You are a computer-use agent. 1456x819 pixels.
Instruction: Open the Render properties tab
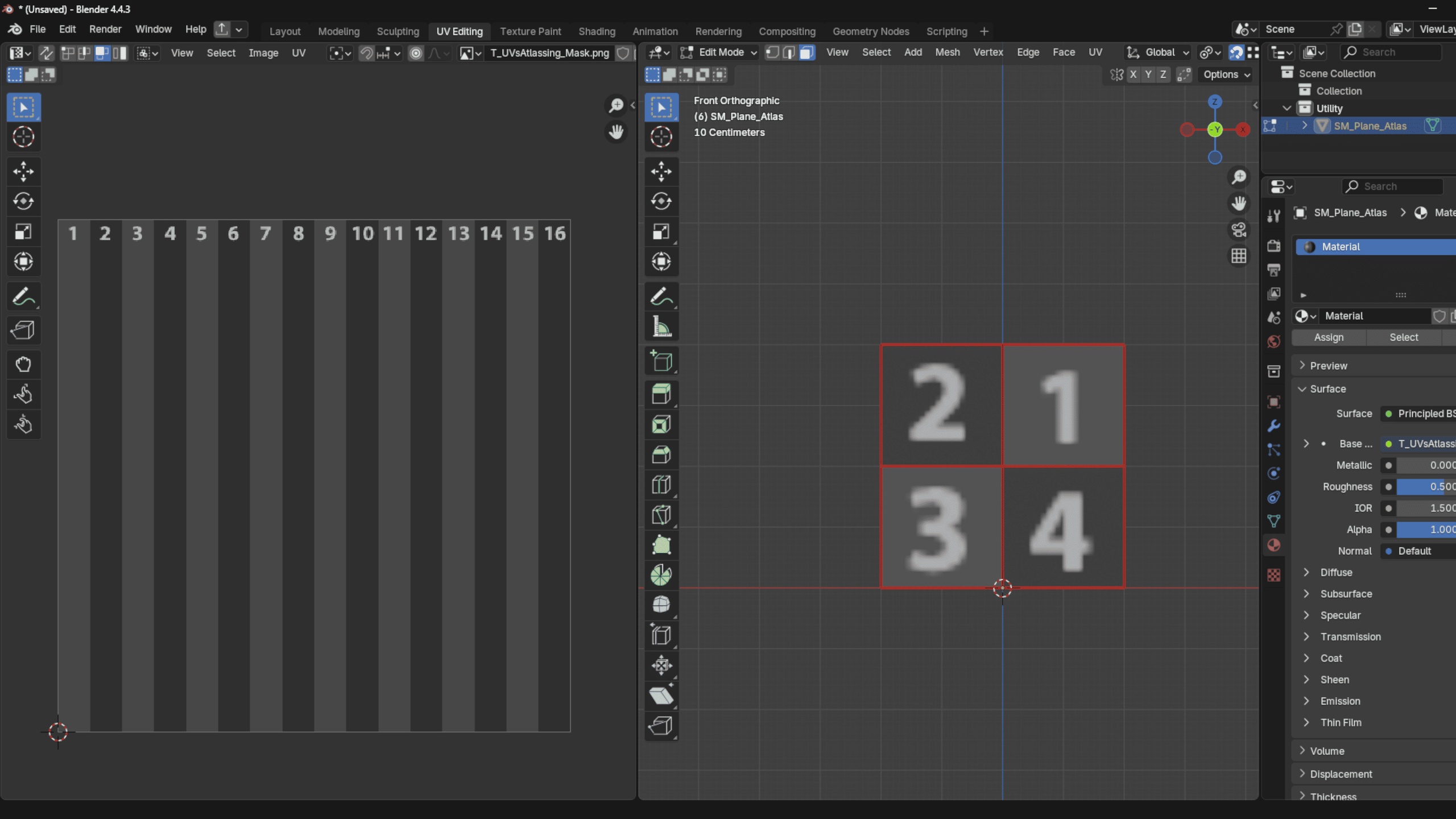(x=1274, y=246)
